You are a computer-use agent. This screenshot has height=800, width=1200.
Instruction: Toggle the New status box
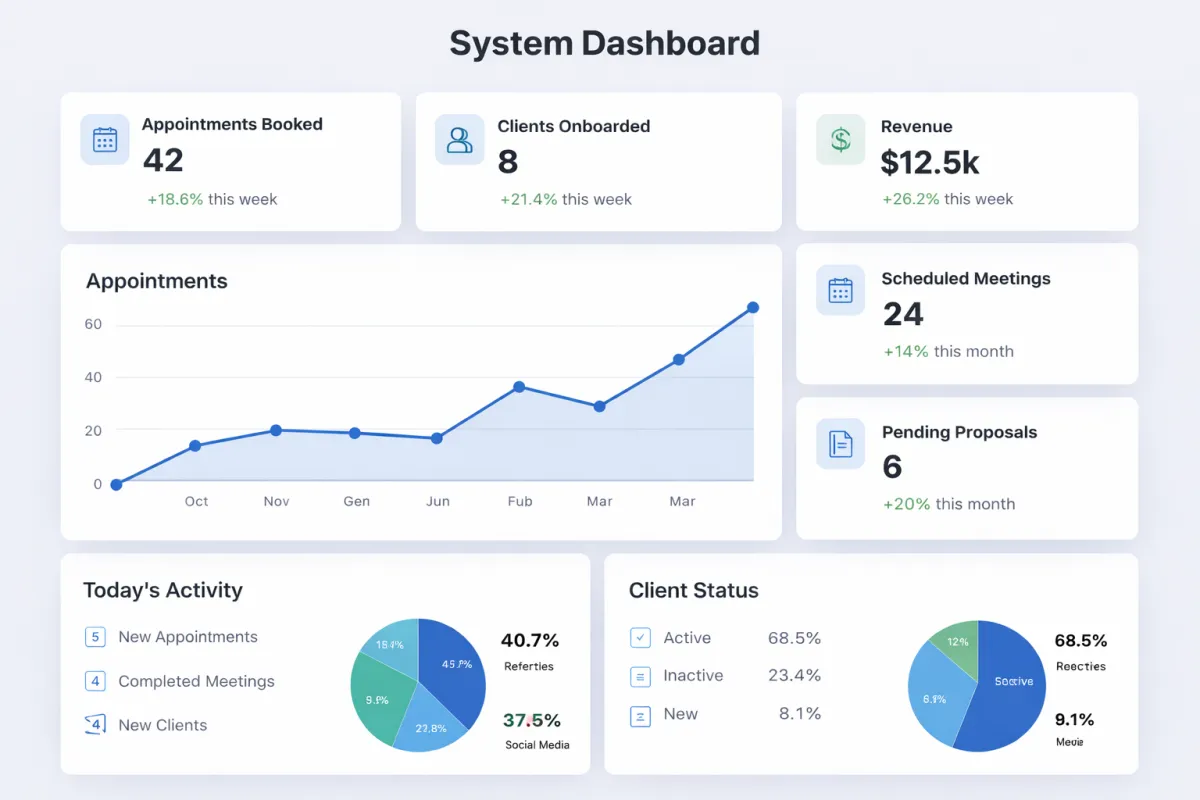[x=640, y=715]
